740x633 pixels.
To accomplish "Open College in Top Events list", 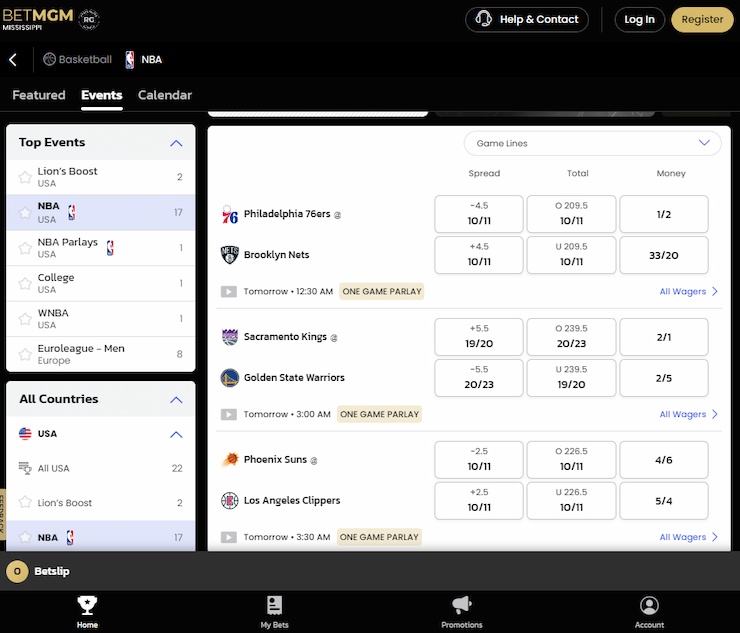I will click(x=101, y=283).
